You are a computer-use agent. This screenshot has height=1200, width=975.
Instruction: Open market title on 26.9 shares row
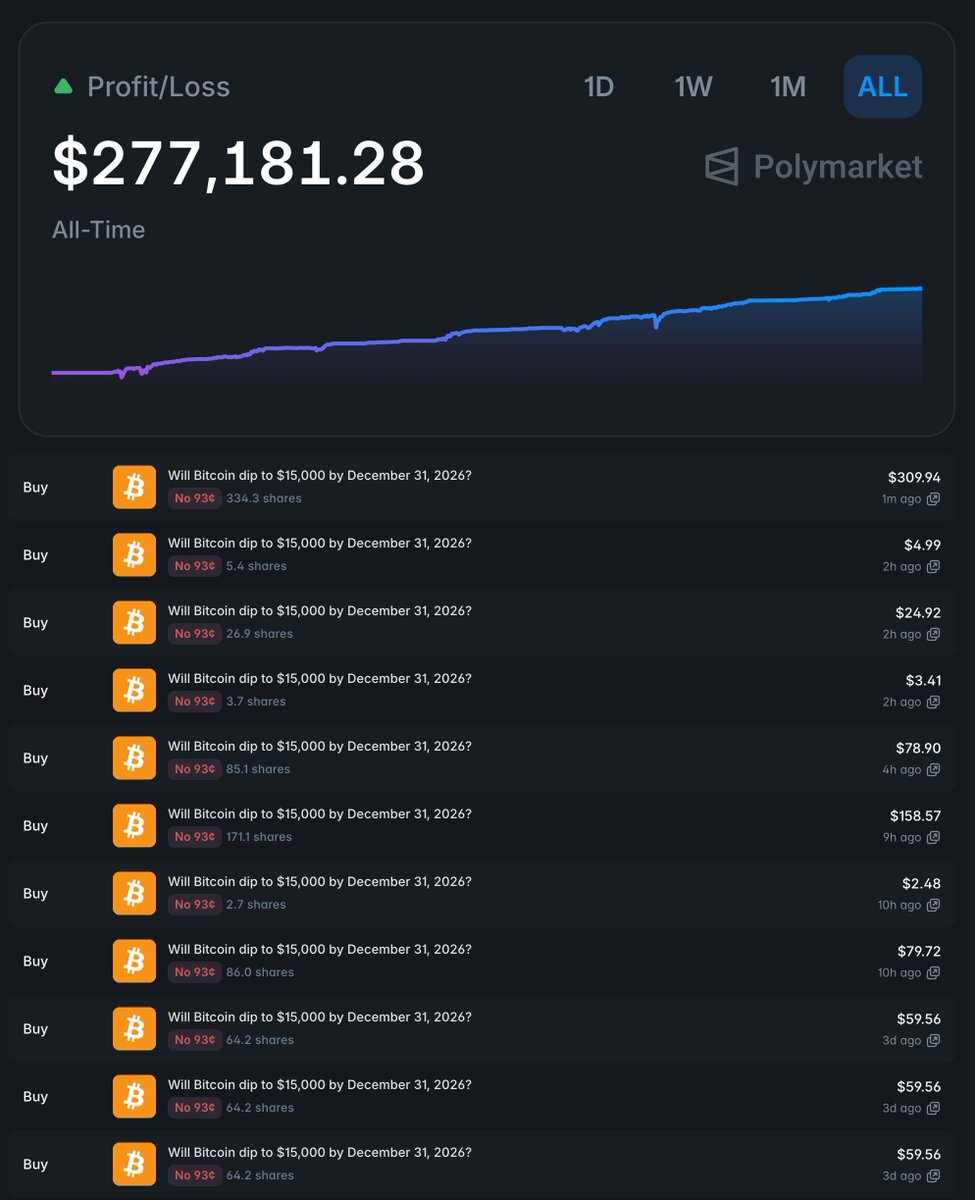click(x=320, y=611)
